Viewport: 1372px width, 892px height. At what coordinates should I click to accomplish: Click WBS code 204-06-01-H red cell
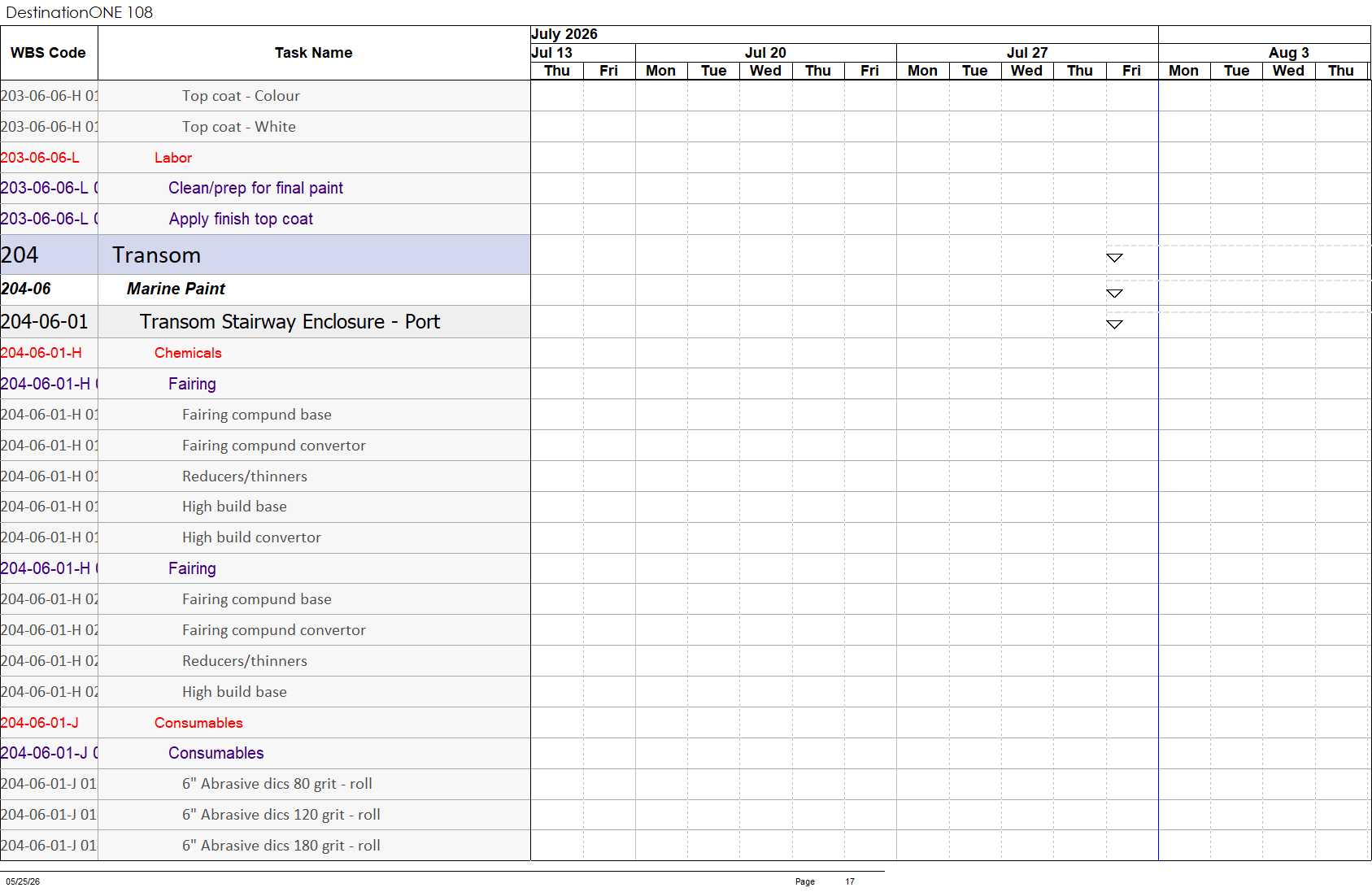point(49,353)
